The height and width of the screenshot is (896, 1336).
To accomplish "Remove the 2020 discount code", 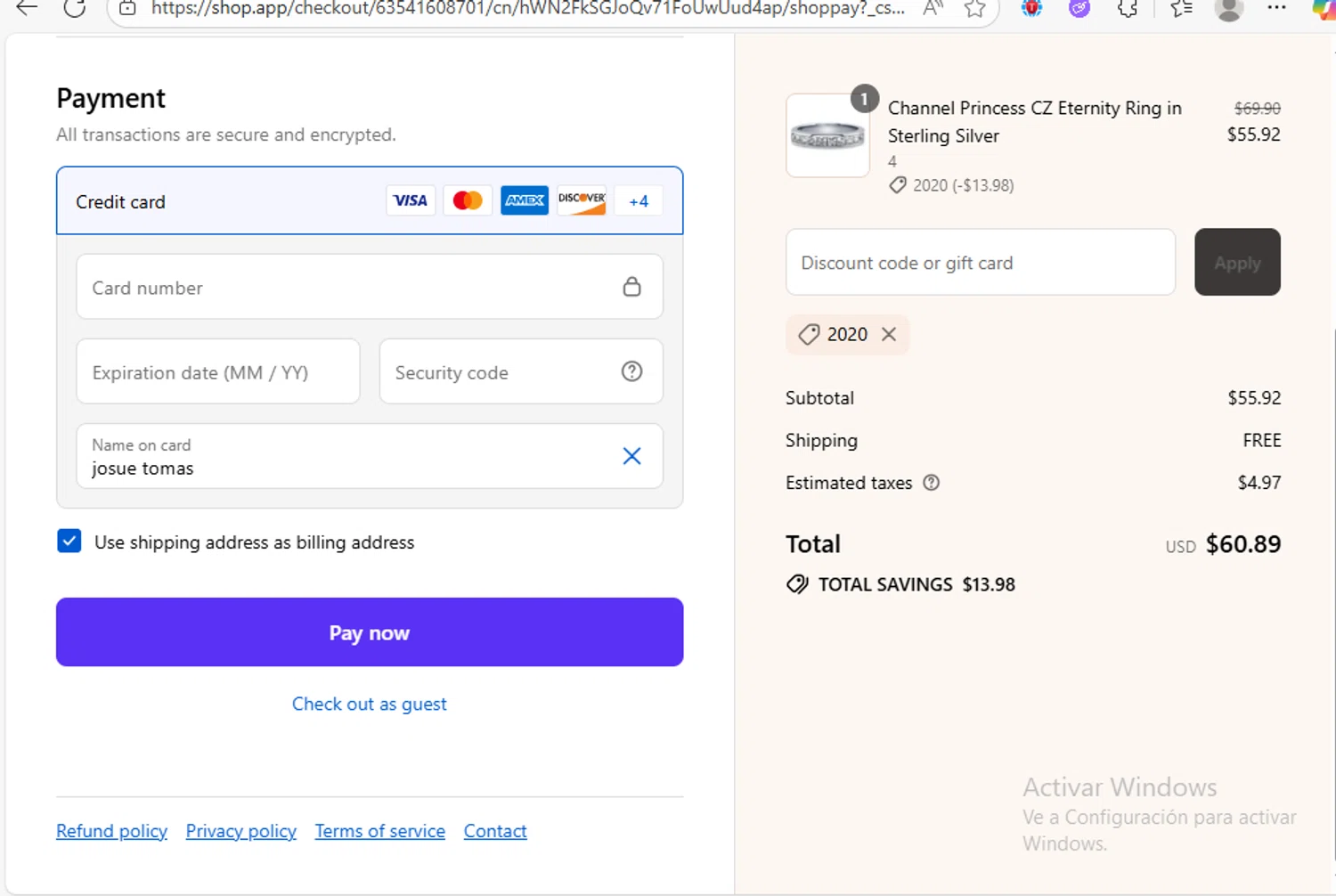I will (x=889, y=334).
